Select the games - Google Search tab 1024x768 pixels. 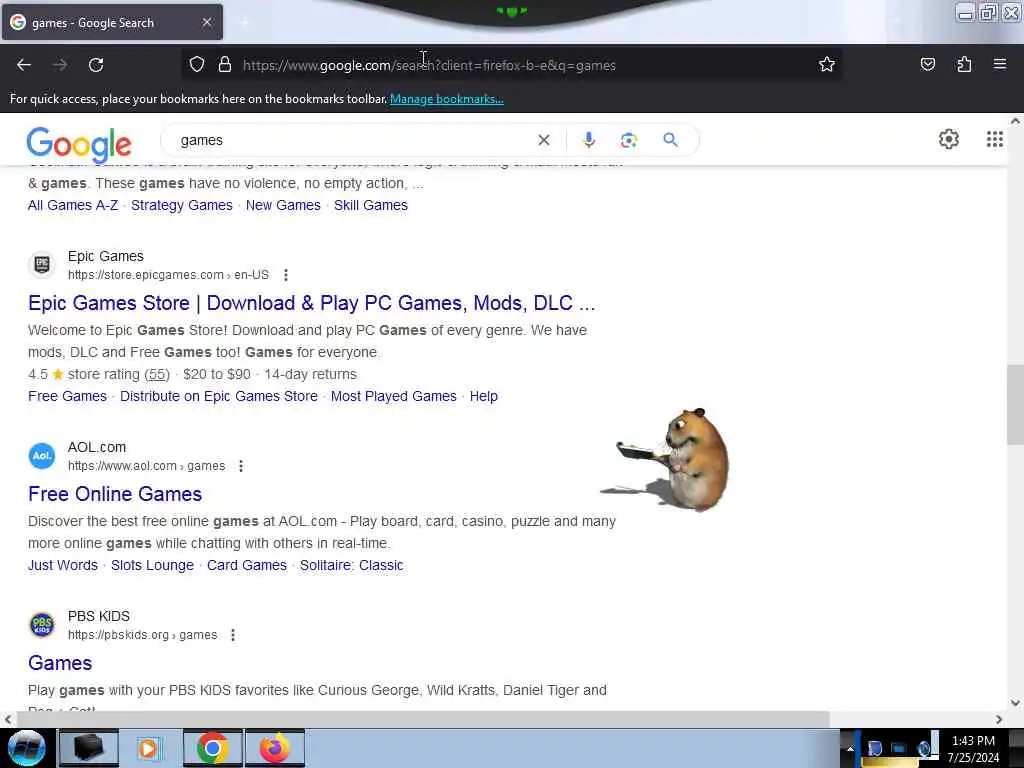[112, 23]
